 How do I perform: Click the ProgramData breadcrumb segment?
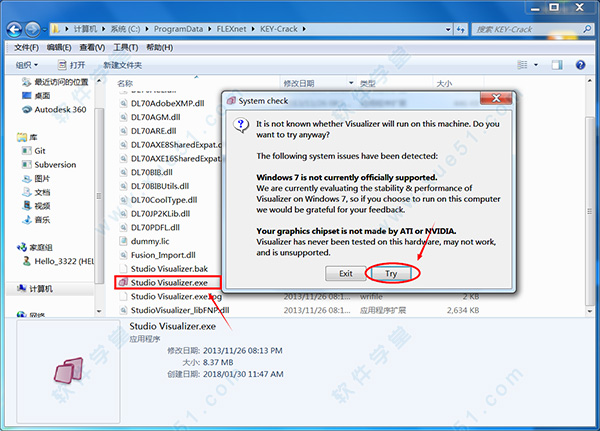pyautogui.click(x=178, y=29)
